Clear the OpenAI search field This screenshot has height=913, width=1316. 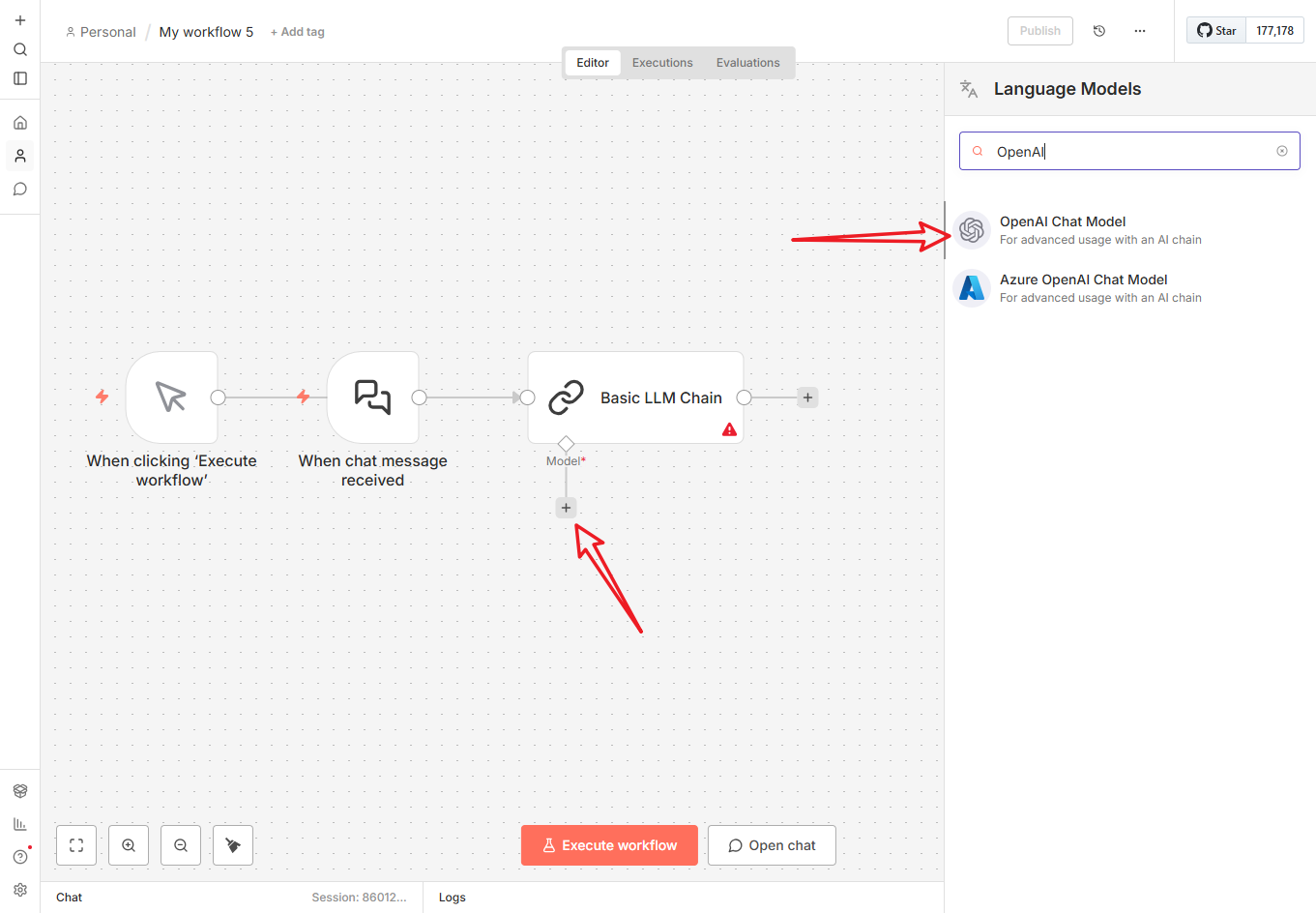1282,151
